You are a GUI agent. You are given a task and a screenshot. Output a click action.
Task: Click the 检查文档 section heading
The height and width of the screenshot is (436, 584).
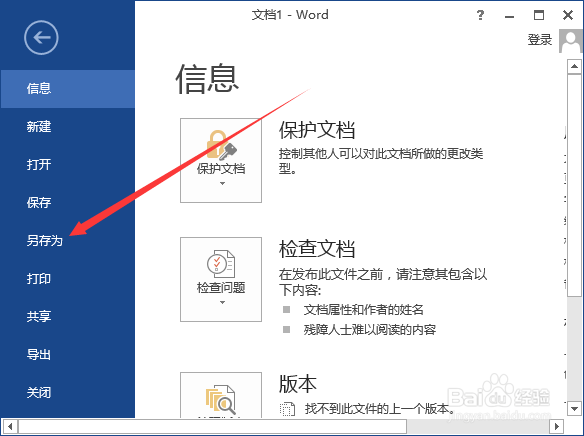pos(317,249)
